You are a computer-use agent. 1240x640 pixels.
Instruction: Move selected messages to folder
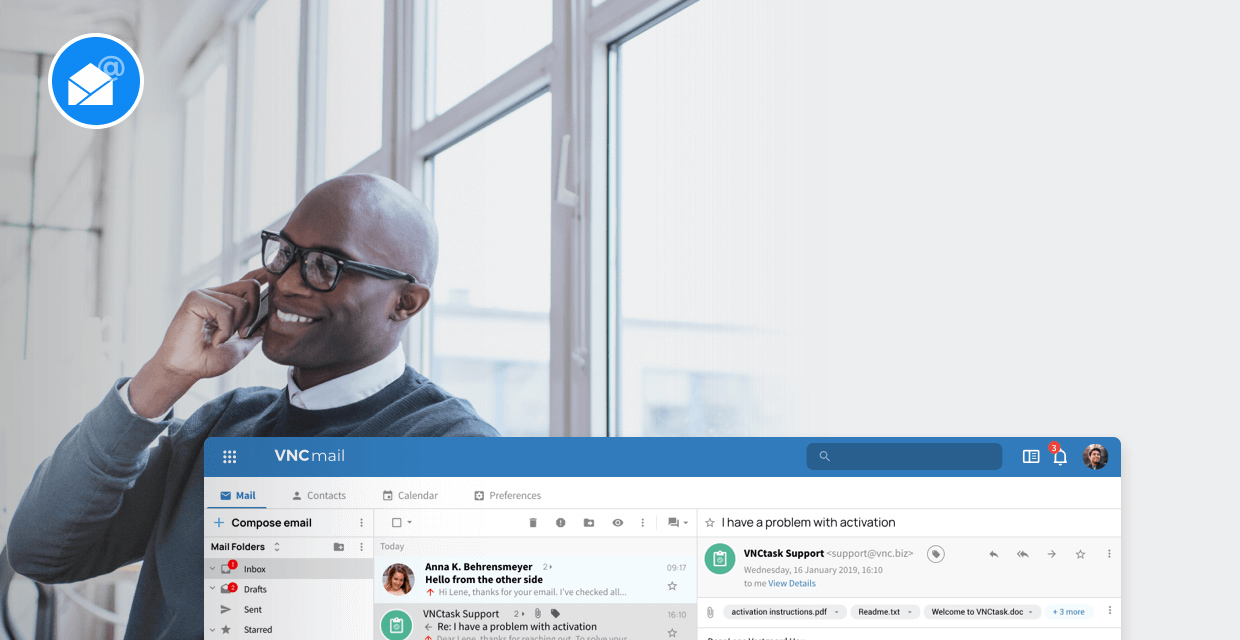[589, 522]
